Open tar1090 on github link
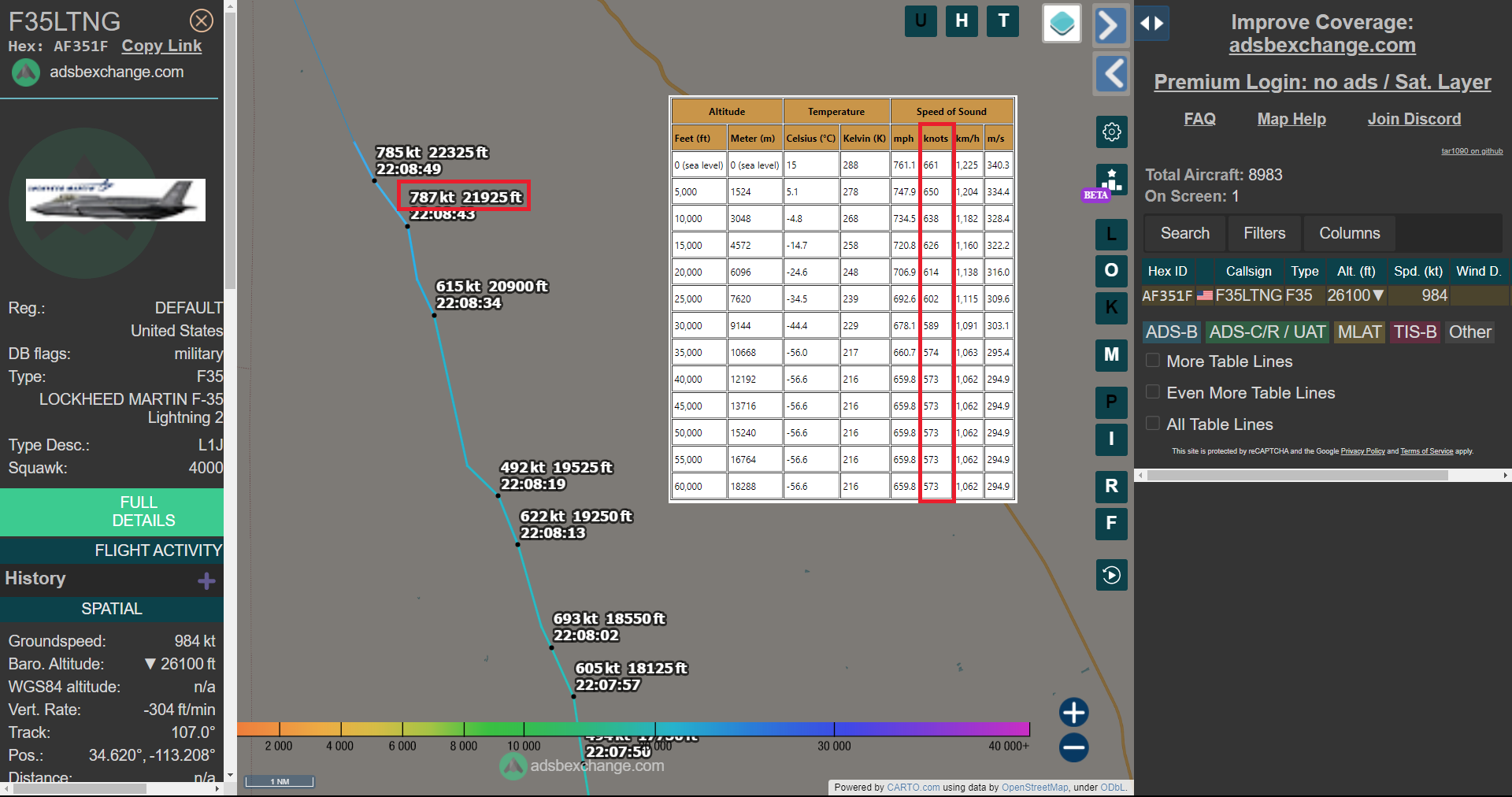 click(x=1472, y=151)
